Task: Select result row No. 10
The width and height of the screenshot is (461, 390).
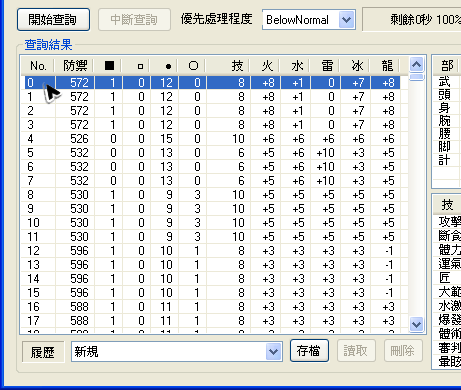Action: [x=212, y=223]
